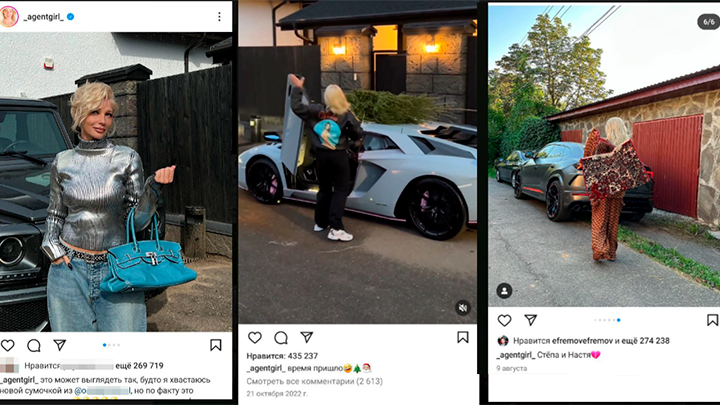Open comments on the blue handbag post
This screenshot has width=720, height=405.
coord(34,345)
